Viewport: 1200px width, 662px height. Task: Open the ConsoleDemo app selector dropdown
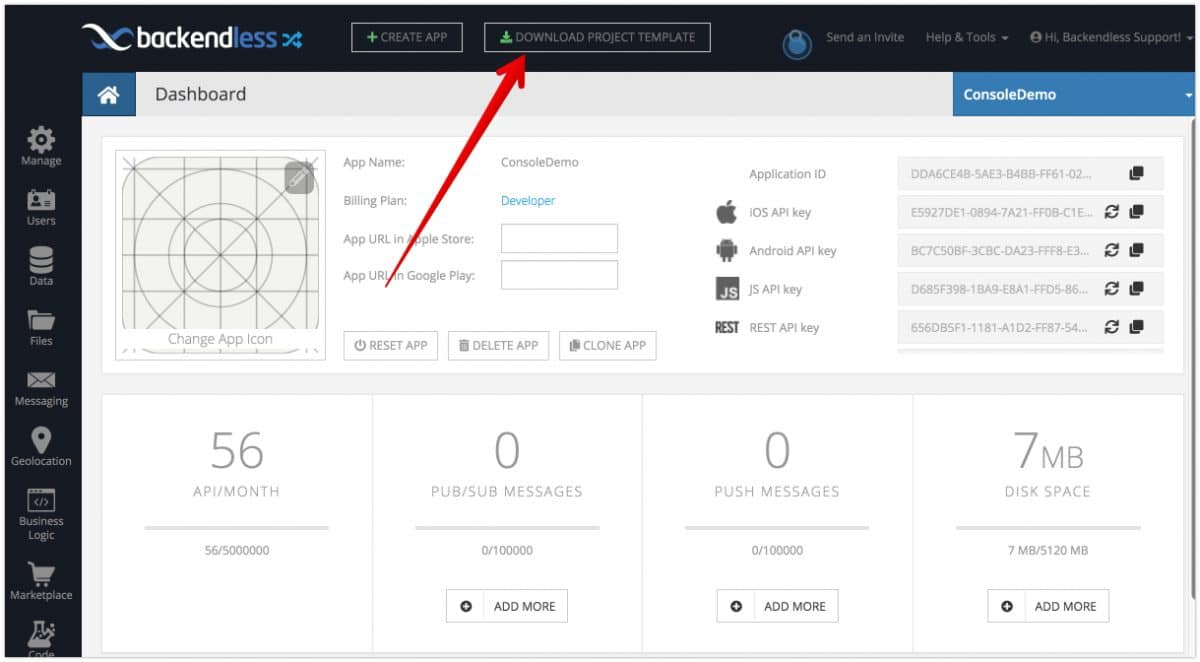(x=1074, y=95)
